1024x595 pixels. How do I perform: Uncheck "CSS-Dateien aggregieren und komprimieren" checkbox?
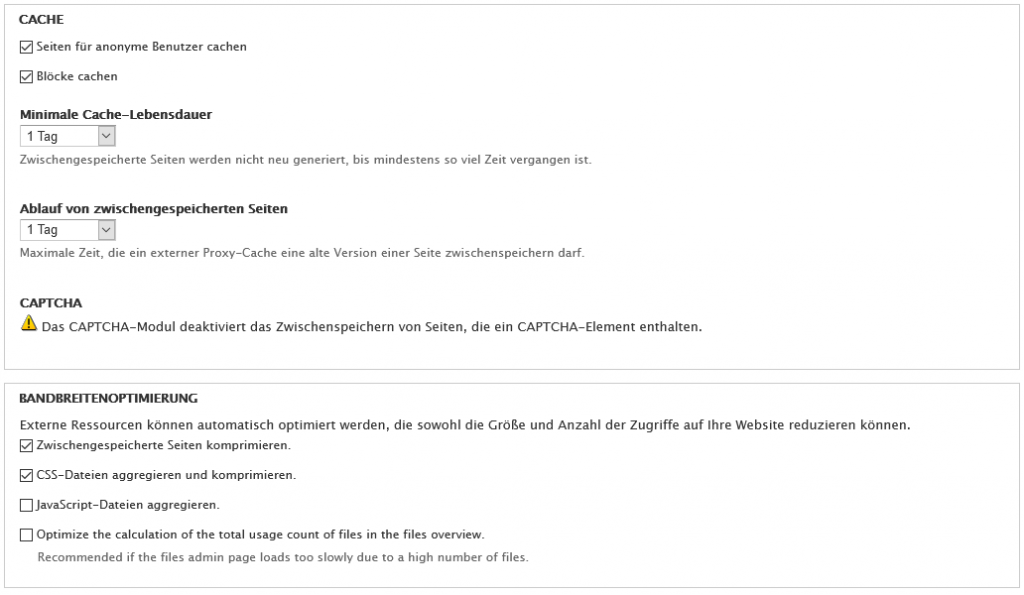click(26, 475)
